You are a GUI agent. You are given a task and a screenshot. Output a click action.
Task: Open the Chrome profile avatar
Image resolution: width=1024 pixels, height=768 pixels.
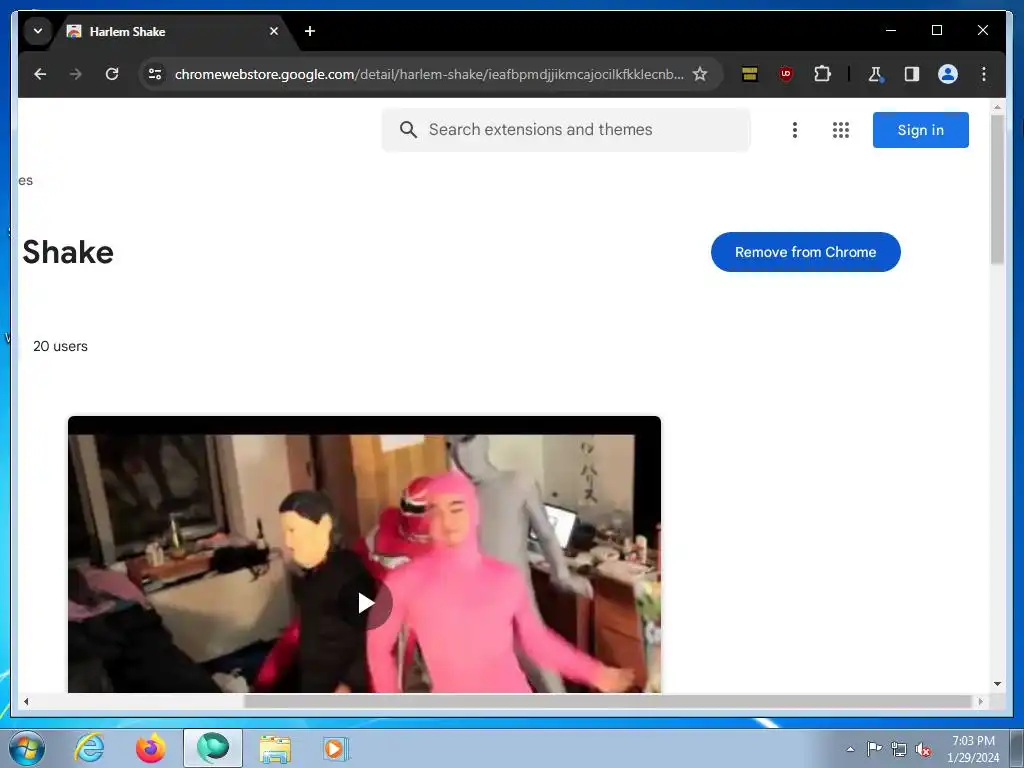click(x=948, y=74)
